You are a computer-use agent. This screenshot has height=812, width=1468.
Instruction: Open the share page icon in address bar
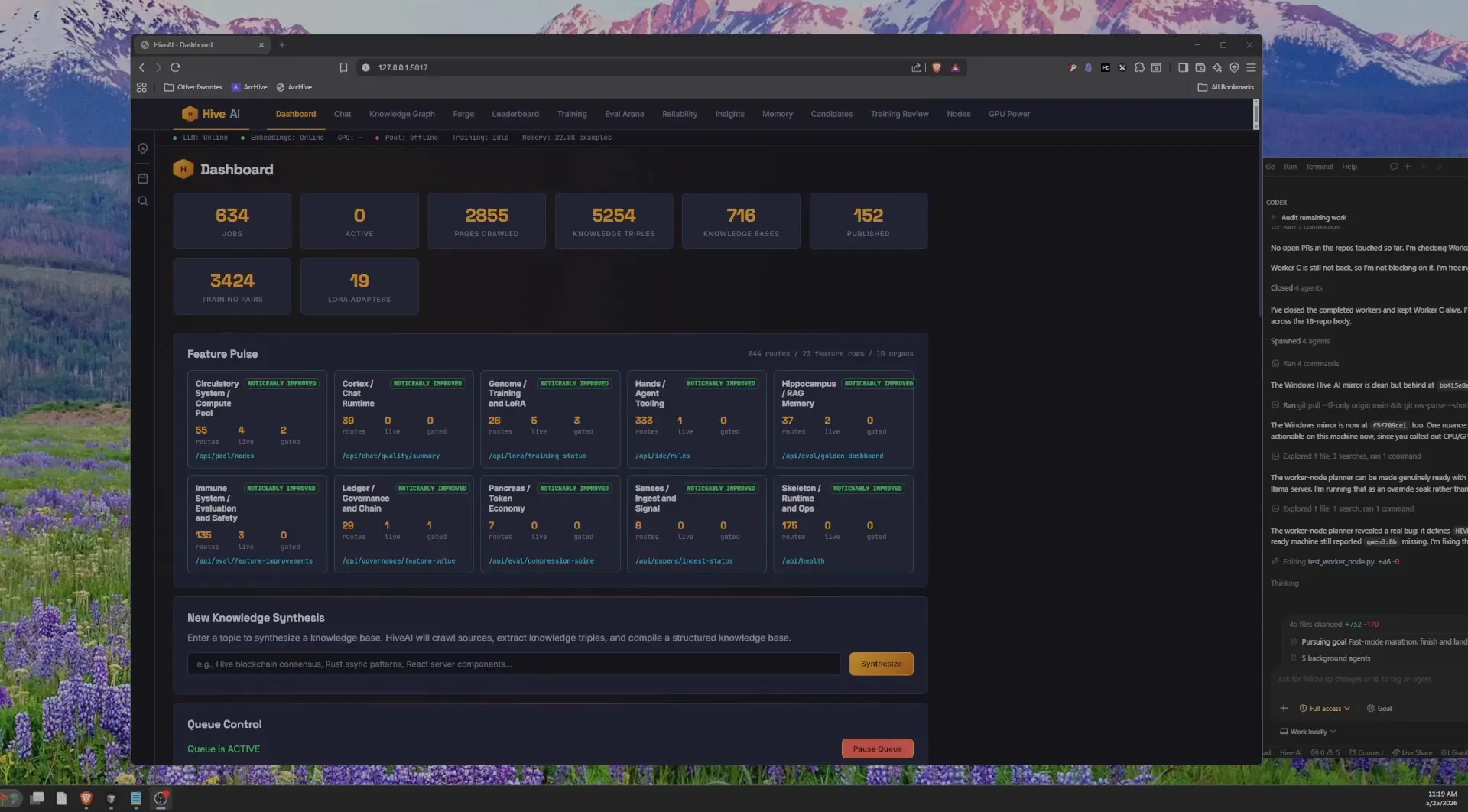tap(916, 67)
